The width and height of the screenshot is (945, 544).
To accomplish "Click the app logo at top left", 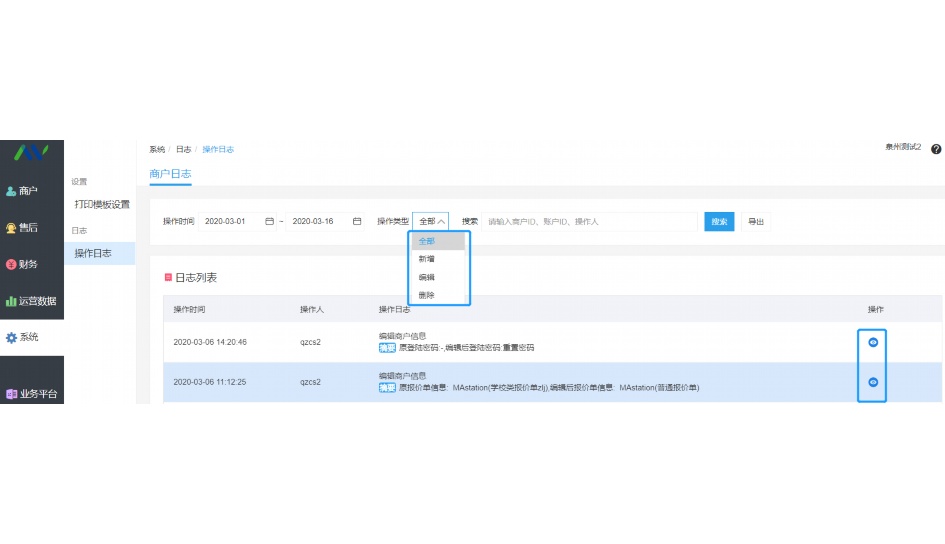I will [x=31, y=153].
